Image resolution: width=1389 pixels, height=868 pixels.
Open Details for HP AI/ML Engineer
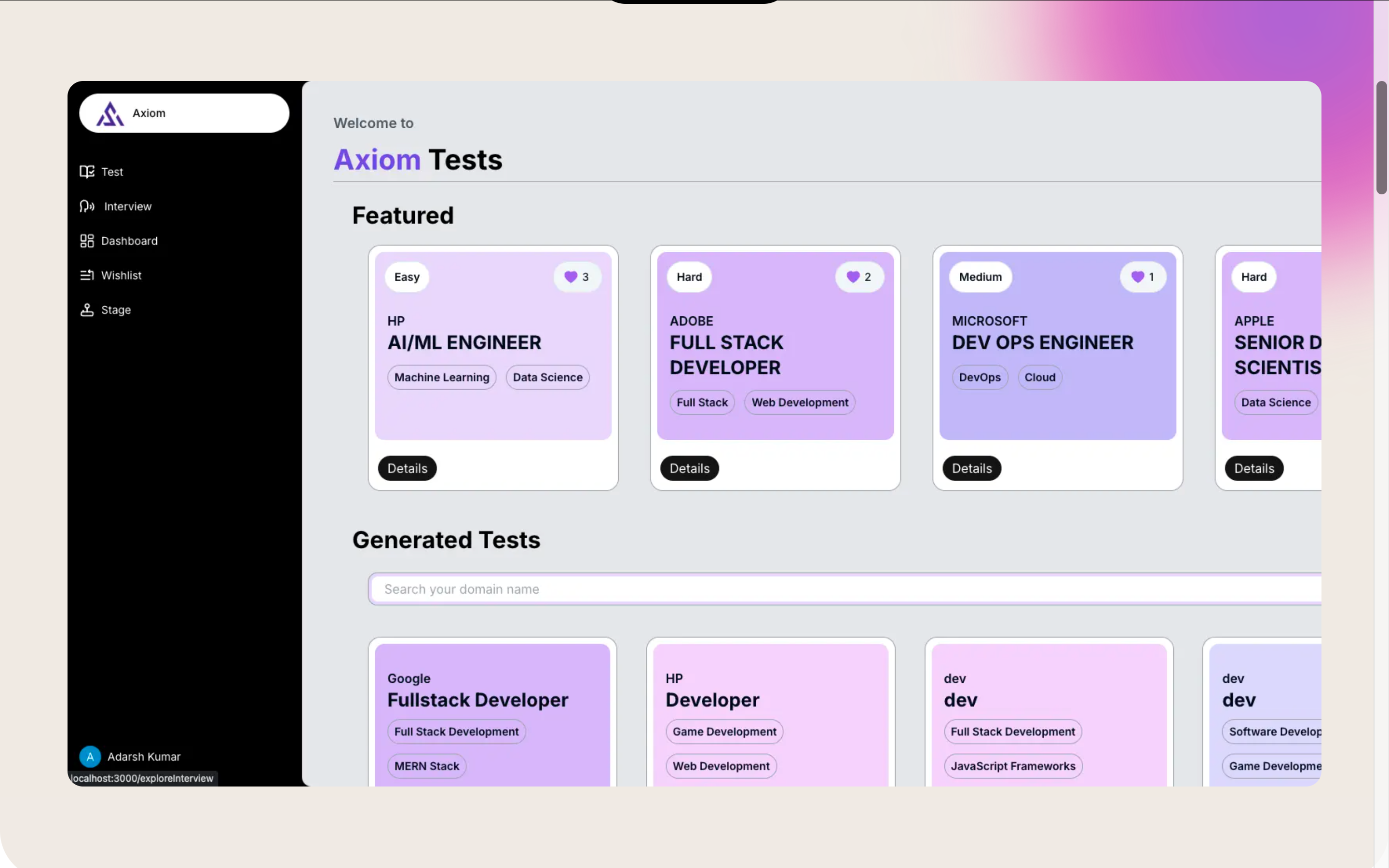407,468
